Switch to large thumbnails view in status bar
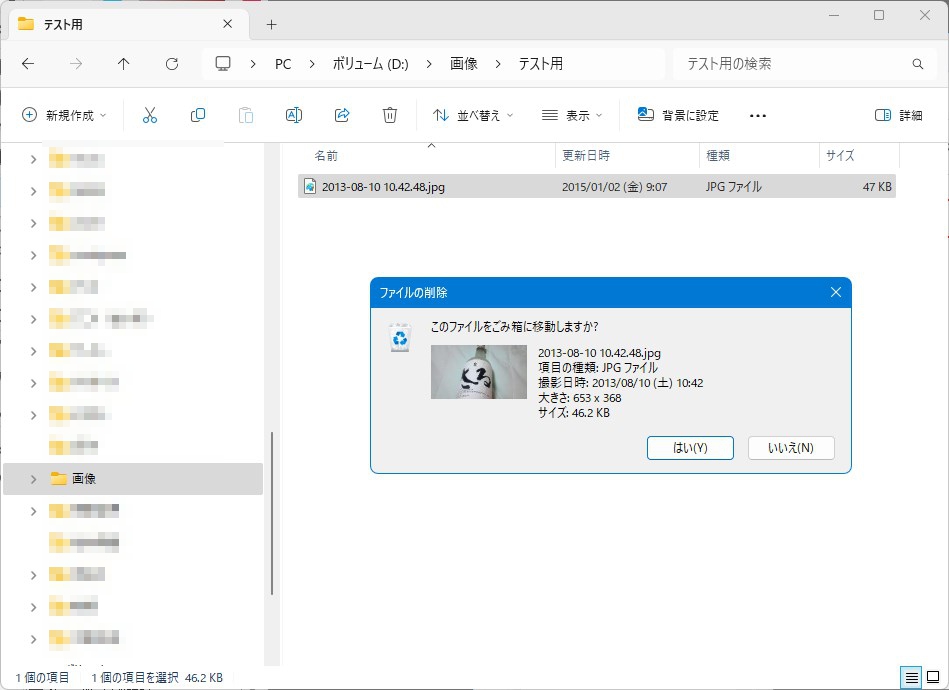 pos(932,677)
